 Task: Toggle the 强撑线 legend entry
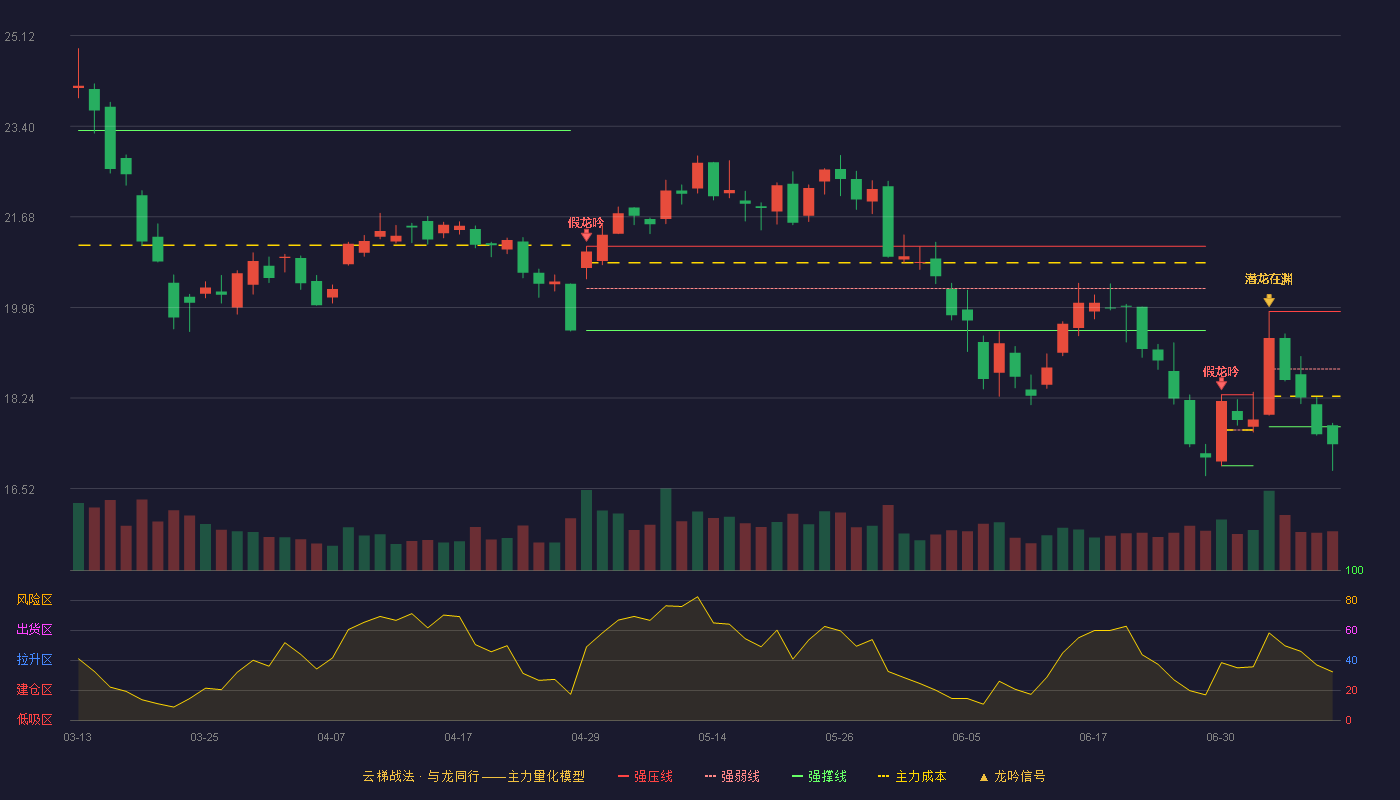(819, 776)
